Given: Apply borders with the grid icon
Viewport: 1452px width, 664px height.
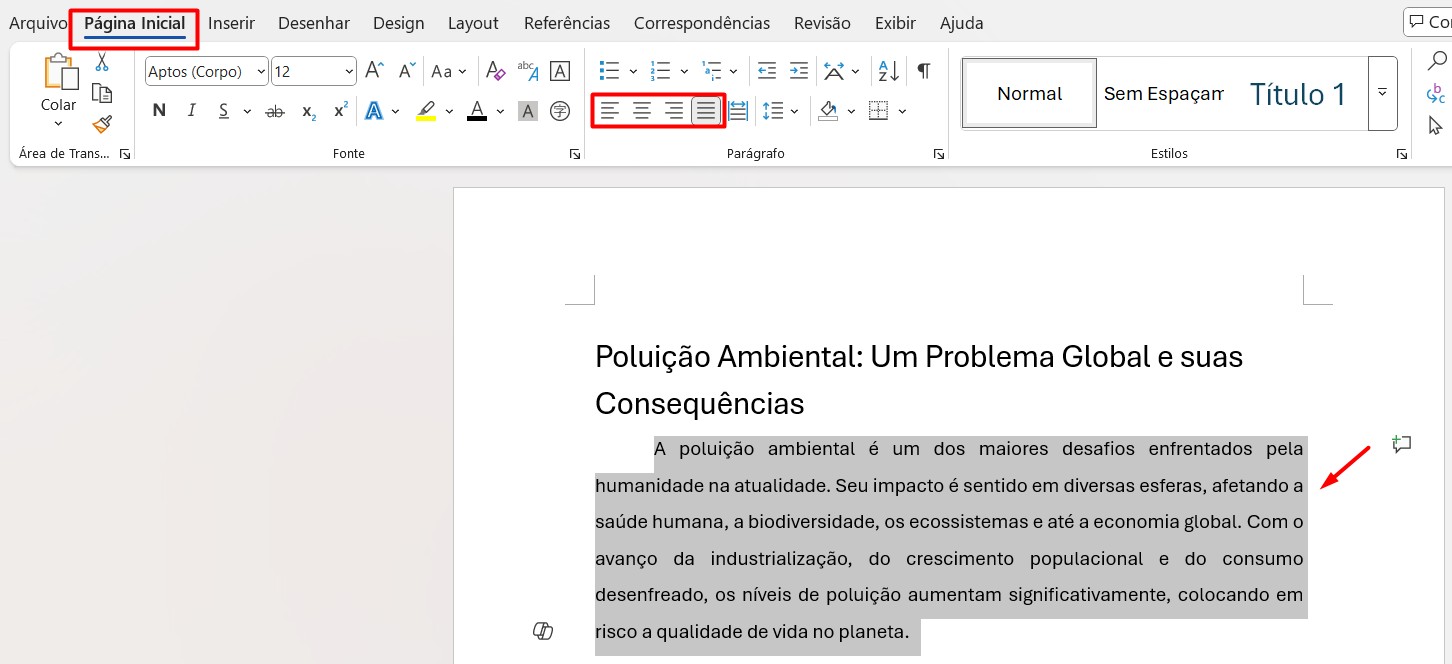Looking at the screenshot, I should pyautogui.click(x=879, y=111).
